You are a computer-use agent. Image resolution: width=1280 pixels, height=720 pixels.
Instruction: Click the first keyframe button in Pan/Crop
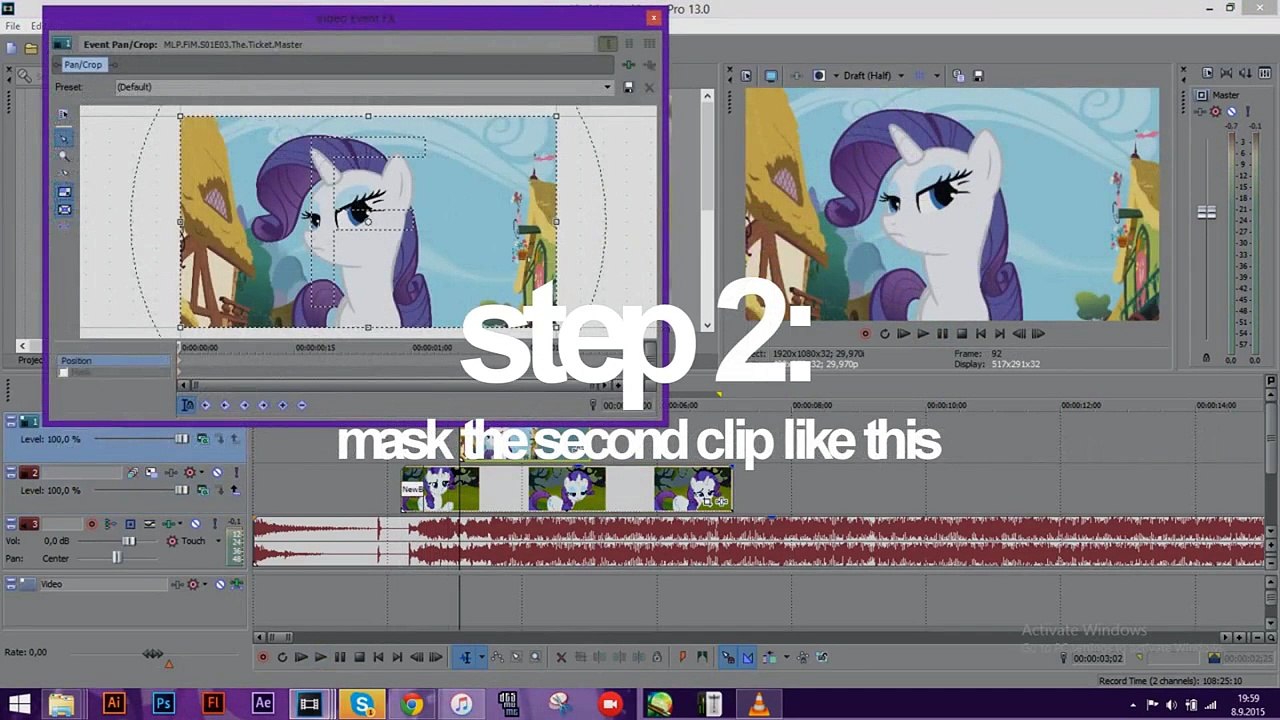pos(206,405)
